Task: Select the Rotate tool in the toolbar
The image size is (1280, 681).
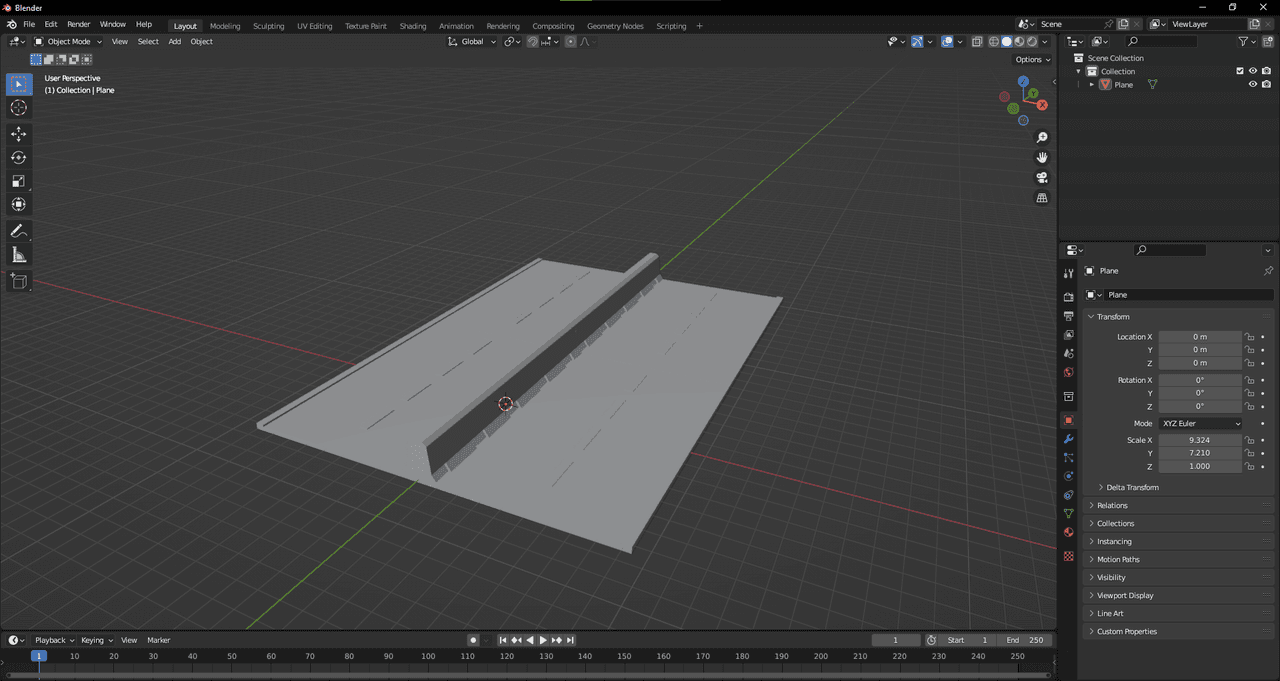Action: click(x=19, y=157)
